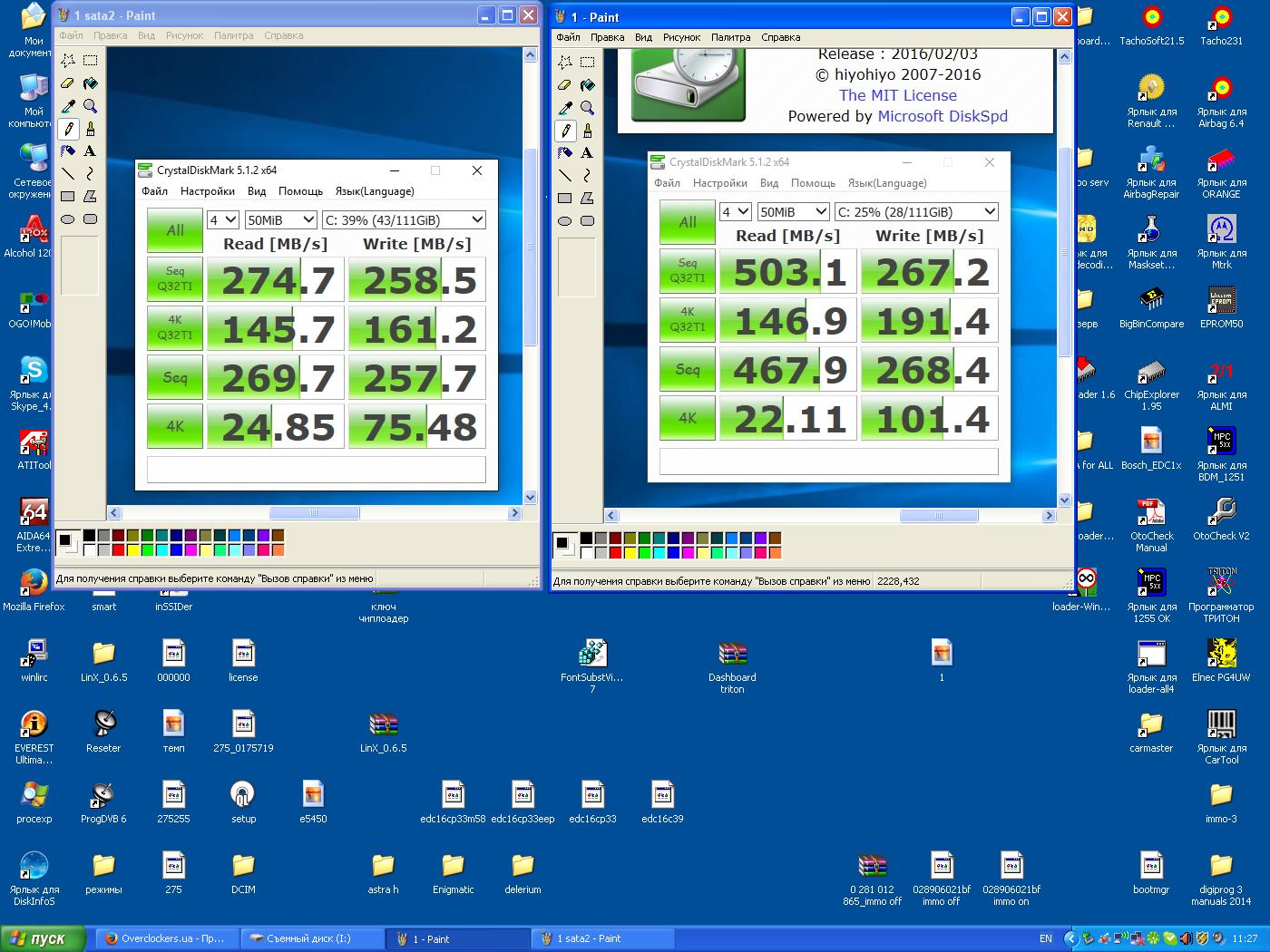
Task: Select the TachoSoft21.5 desktop icon
Action: [x=1151, y=24]
